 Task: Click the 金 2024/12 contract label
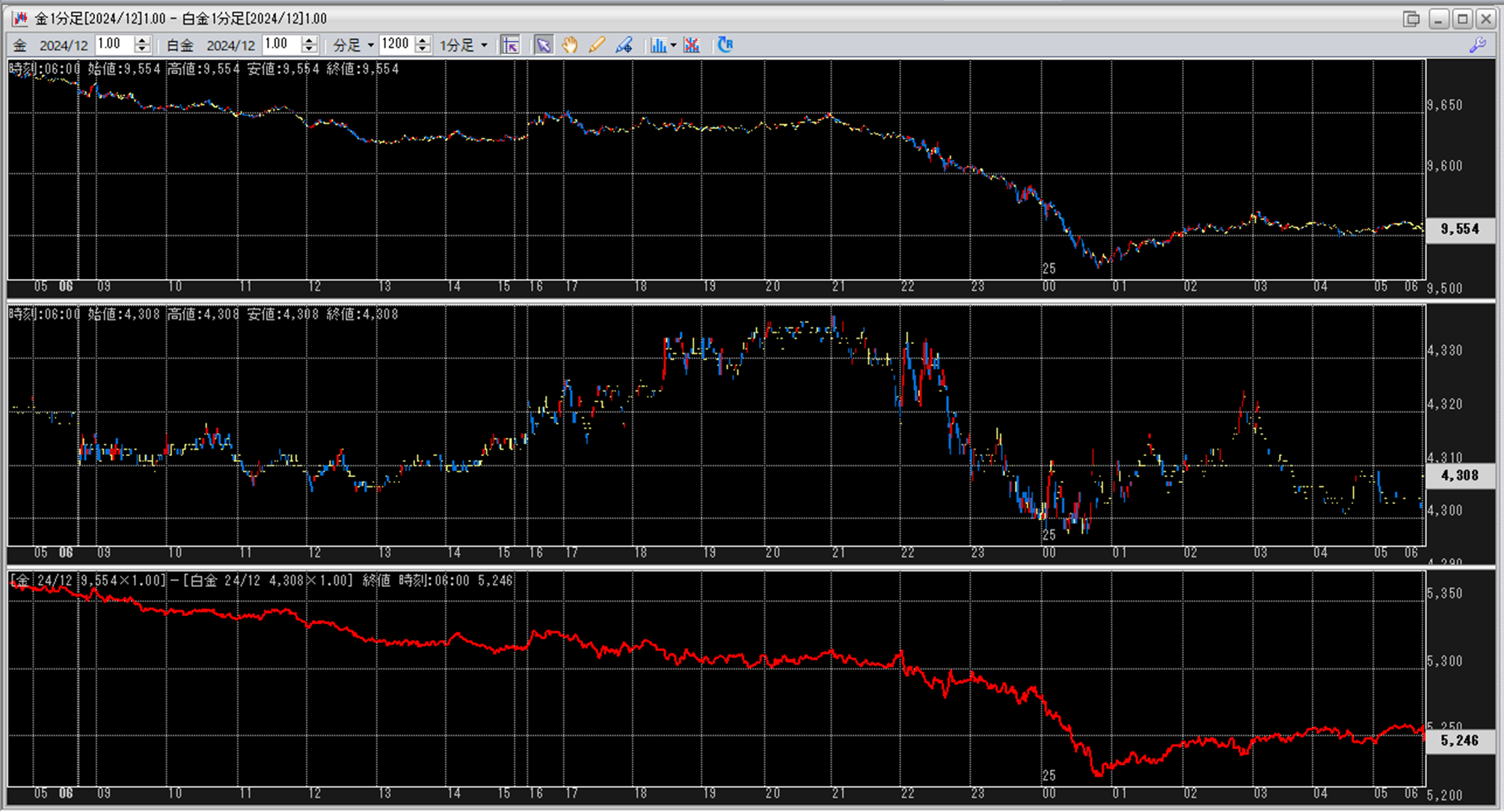click(64, 46)
